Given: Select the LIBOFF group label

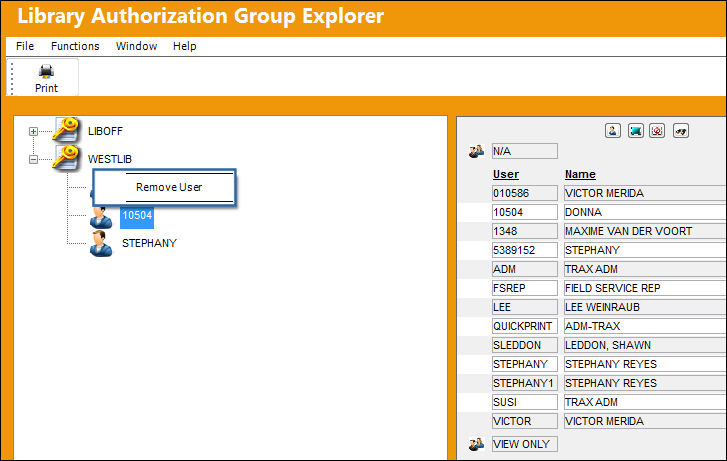Looking at the screenshot, I should click(x=105, y=131).
